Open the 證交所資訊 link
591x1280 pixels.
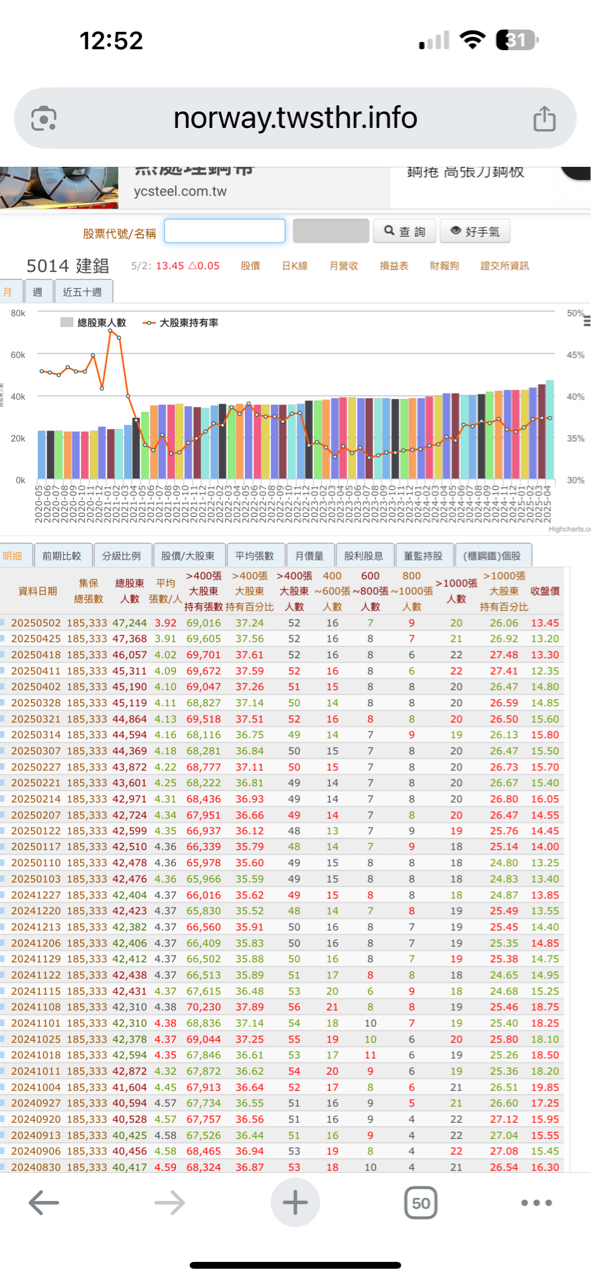pos(504,266)
